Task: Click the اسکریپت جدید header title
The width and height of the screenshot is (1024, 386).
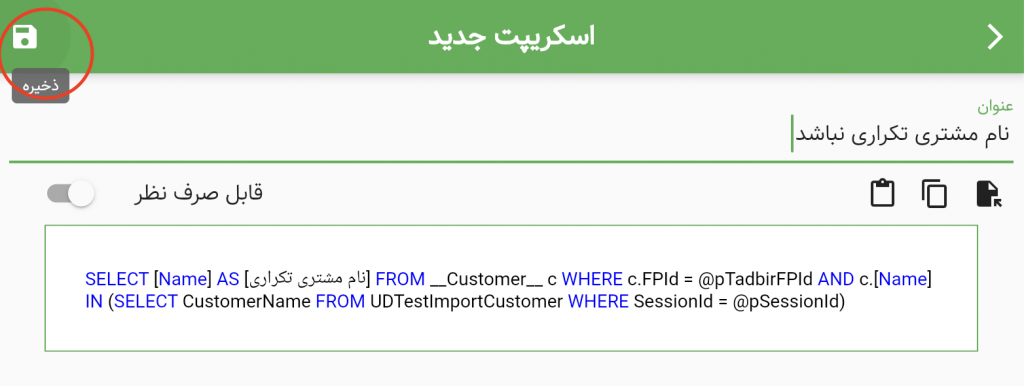Action: point(511,37)
